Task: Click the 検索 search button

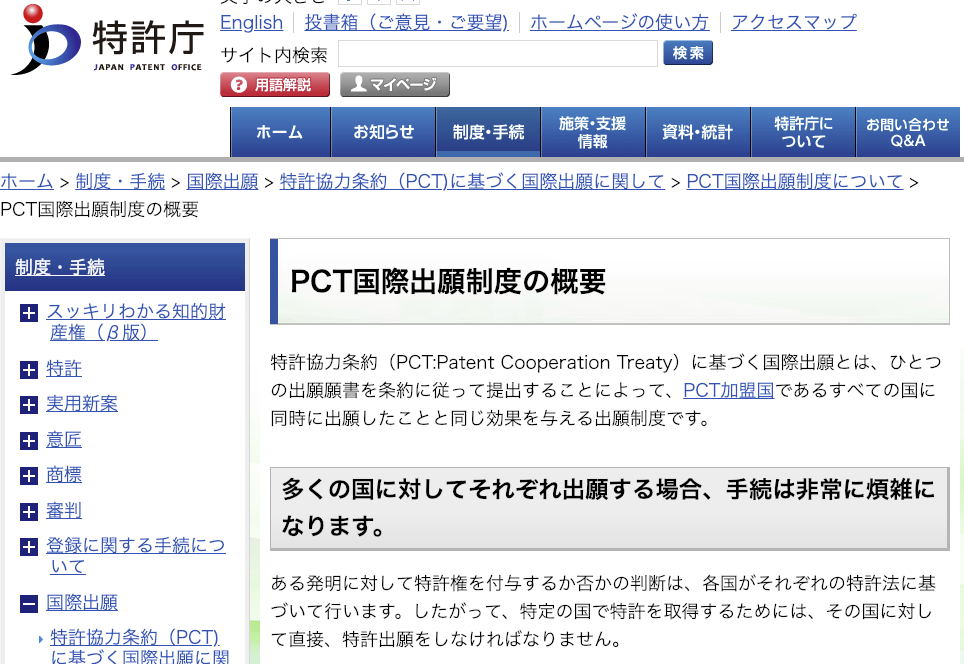Action: [688, 53]
